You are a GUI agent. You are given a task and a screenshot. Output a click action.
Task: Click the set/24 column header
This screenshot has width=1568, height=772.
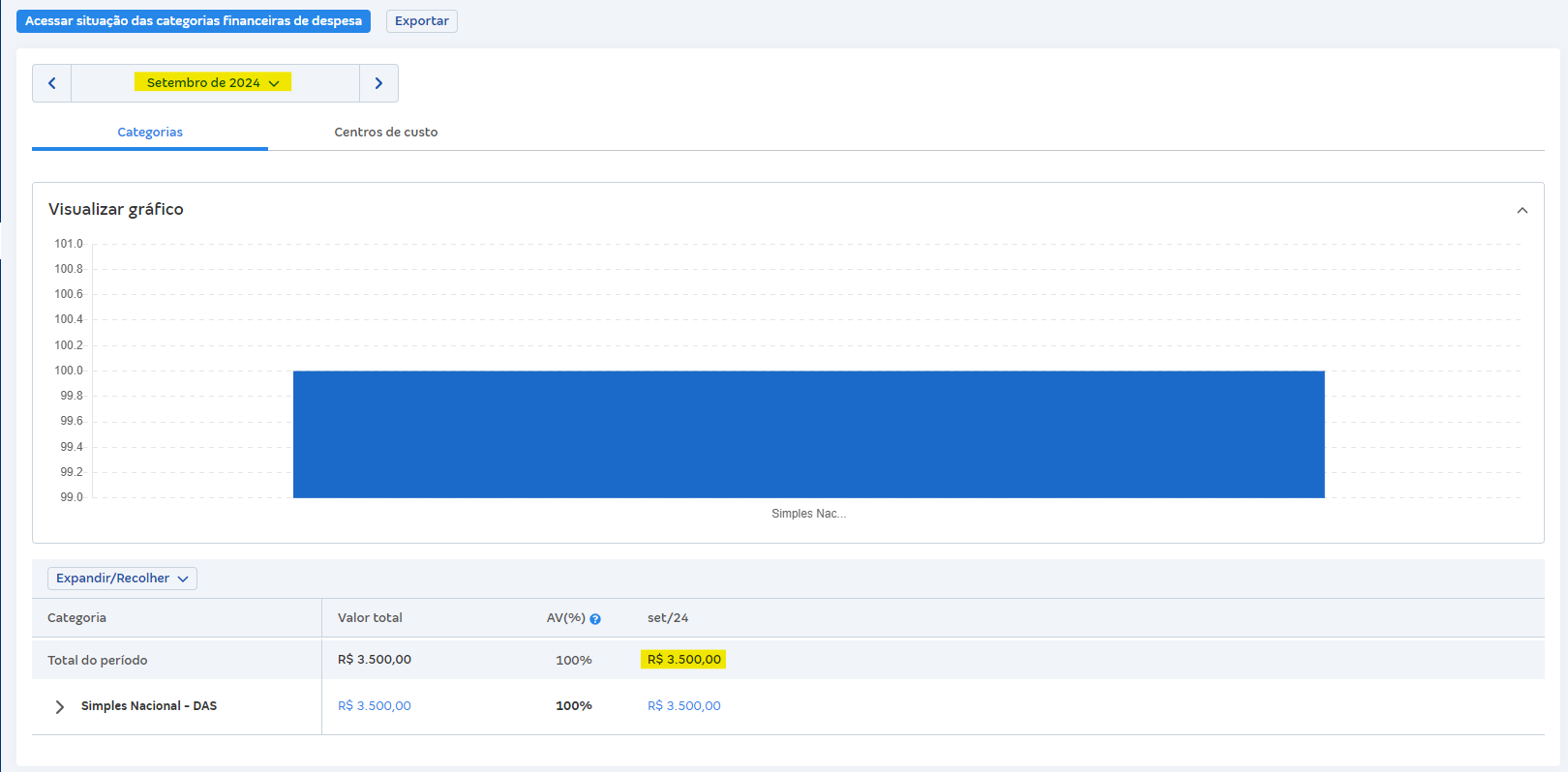pyautogui.click(x=668, y=618)
